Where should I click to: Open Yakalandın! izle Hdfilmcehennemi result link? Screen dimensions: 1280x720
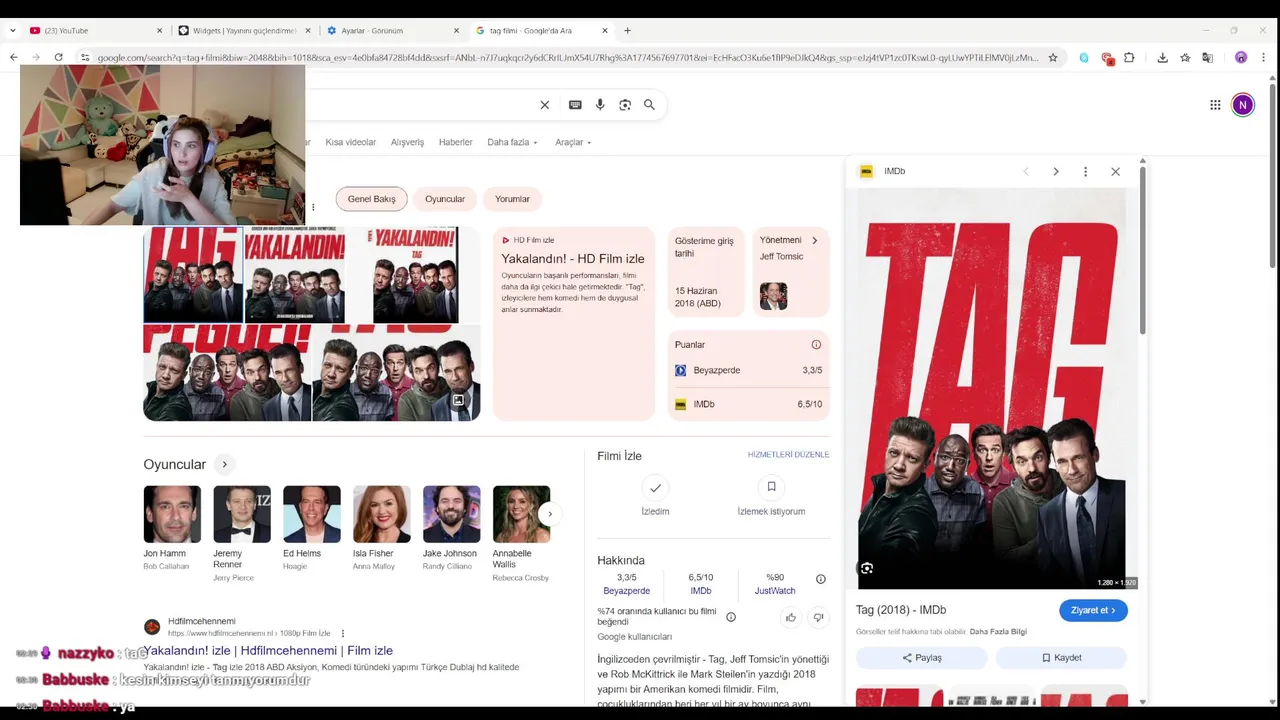click(x=268, y=651)
